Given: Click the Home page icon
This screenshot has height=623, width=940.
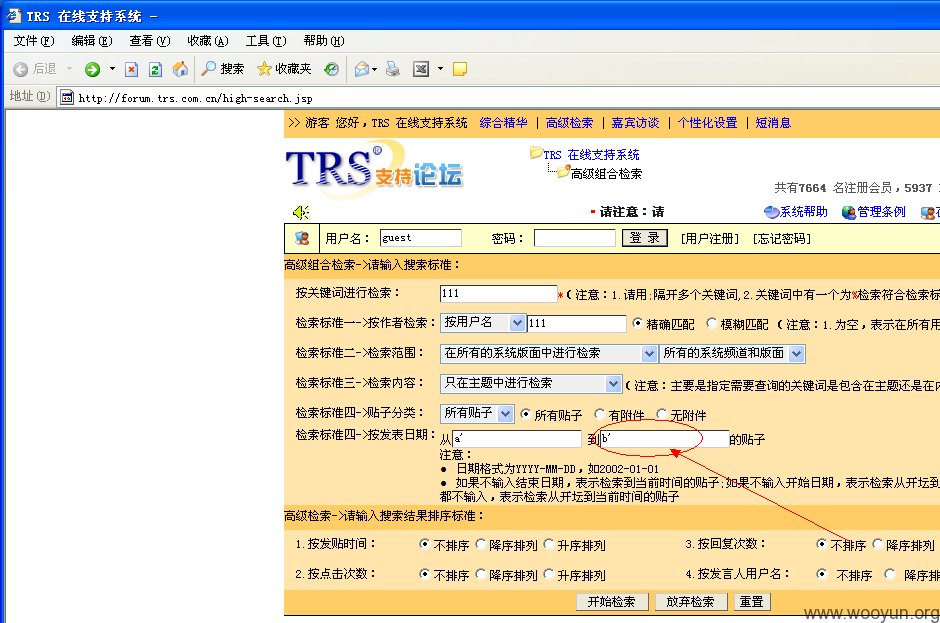Looking at the screenshot, I should (180, 69).
